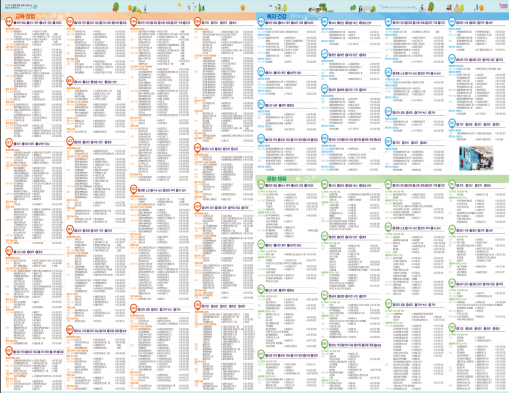Click the brochure title text at top-left
Image resolution: width=509 pixels, height=393 pixels.
click(x=18, y=6)
